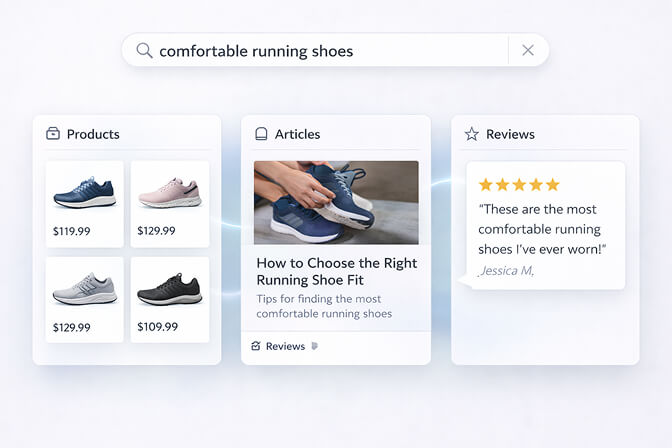Click the $119.99 price
Viewport: 672px width, 448px height.
pos(72,232)
